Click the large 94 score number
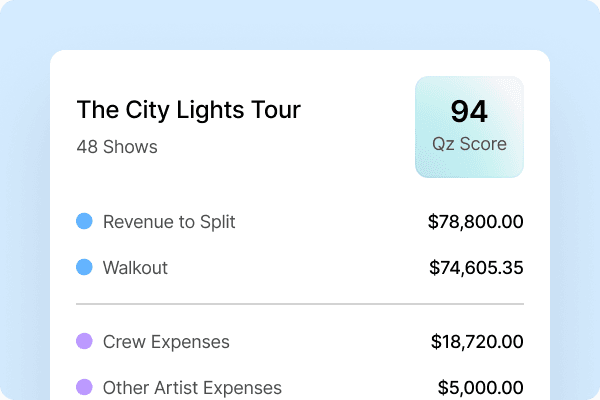Viewport: 600px width, 400px height. pos(469,111)
